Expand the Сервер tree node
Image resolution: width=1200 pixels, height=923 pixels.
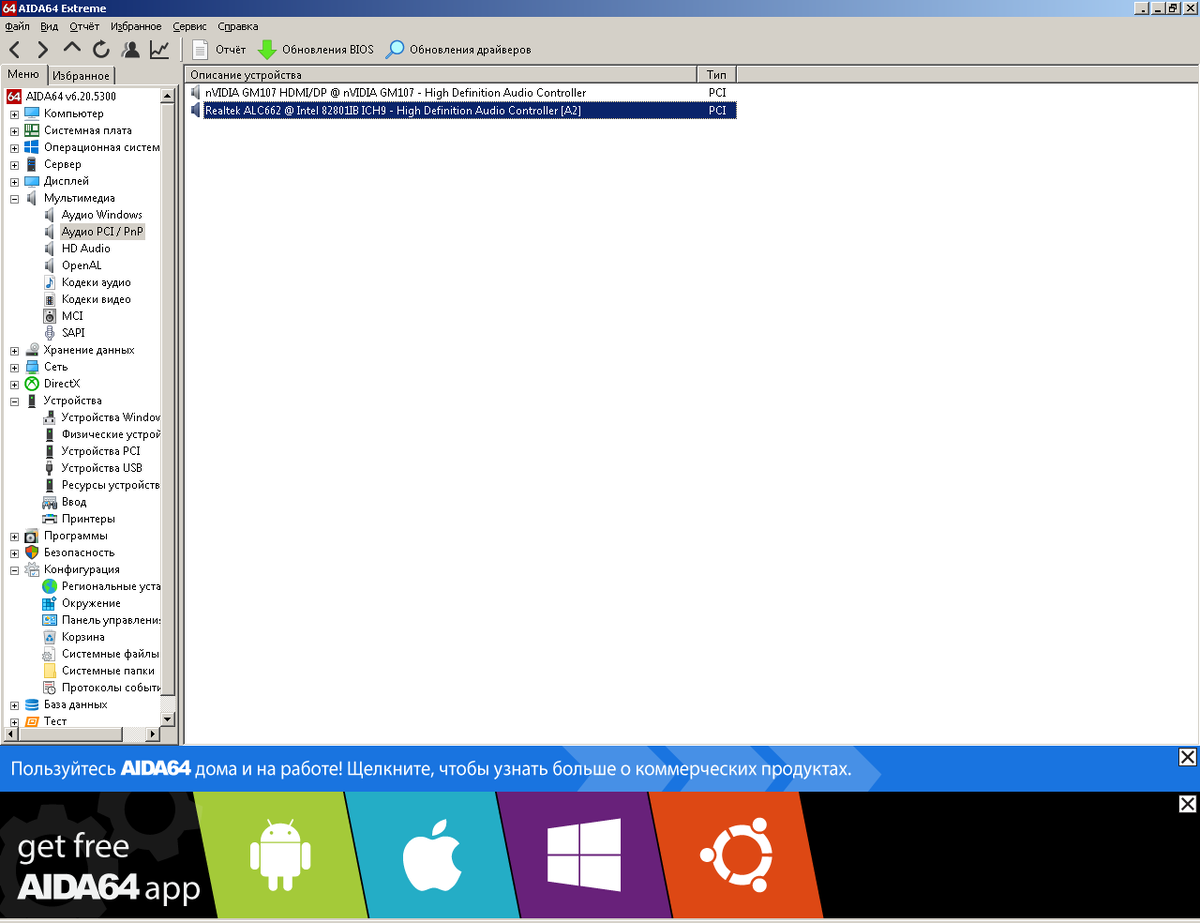click(15, 165)
